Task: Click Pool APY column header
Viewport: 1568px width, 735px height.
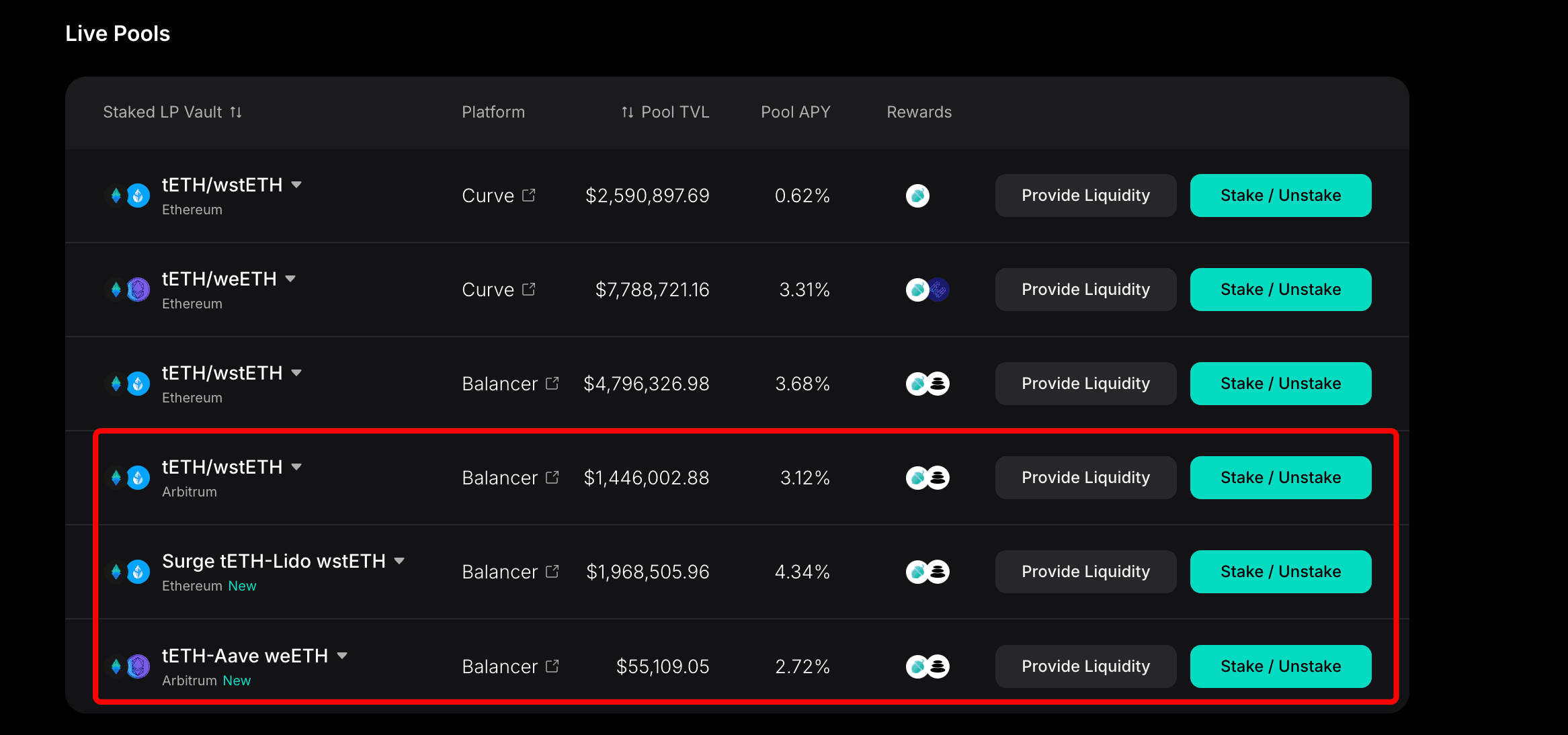Action: [x=796, y=112]
